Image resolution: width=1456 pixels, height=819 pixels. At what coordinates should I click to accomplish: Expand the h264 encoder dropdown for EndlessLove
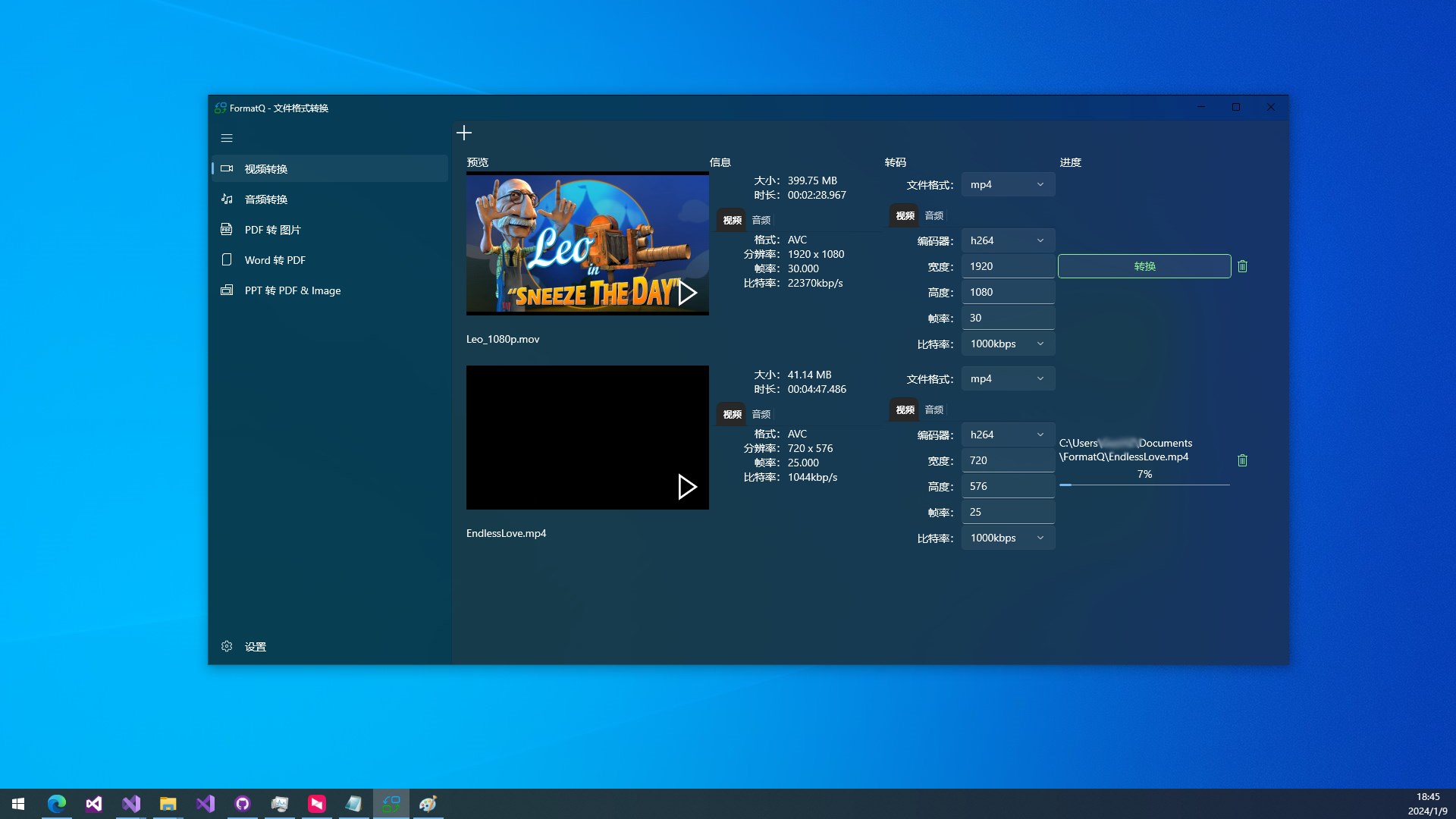[1008, 435]
